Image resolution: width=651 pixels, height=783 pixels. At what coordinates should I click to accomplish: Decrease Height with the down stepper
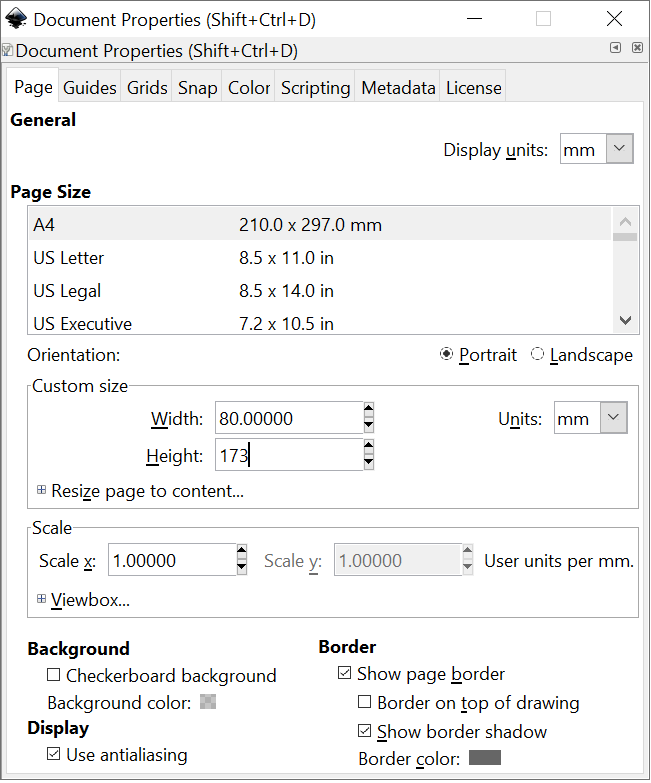click(x=368, y=462)
